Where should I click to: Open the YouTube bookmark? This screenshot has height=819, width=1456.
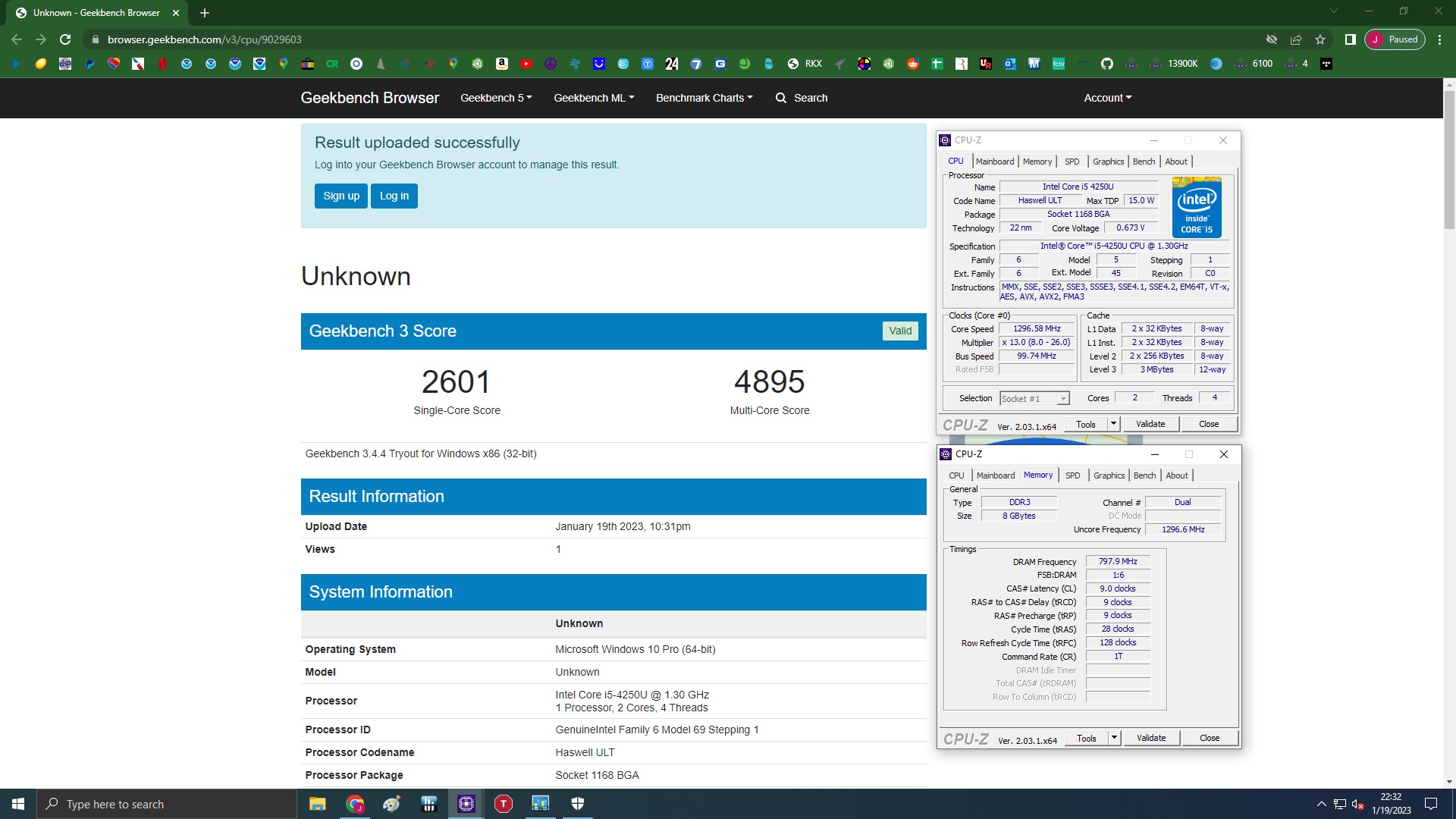tap(526, 64)
